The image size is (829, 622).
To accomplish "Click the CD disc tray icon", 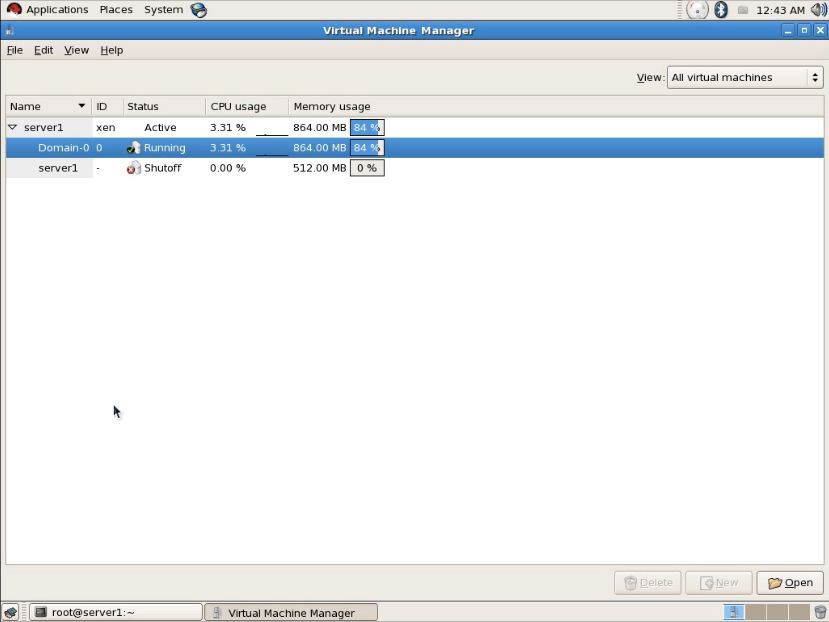I will point(697,10).
